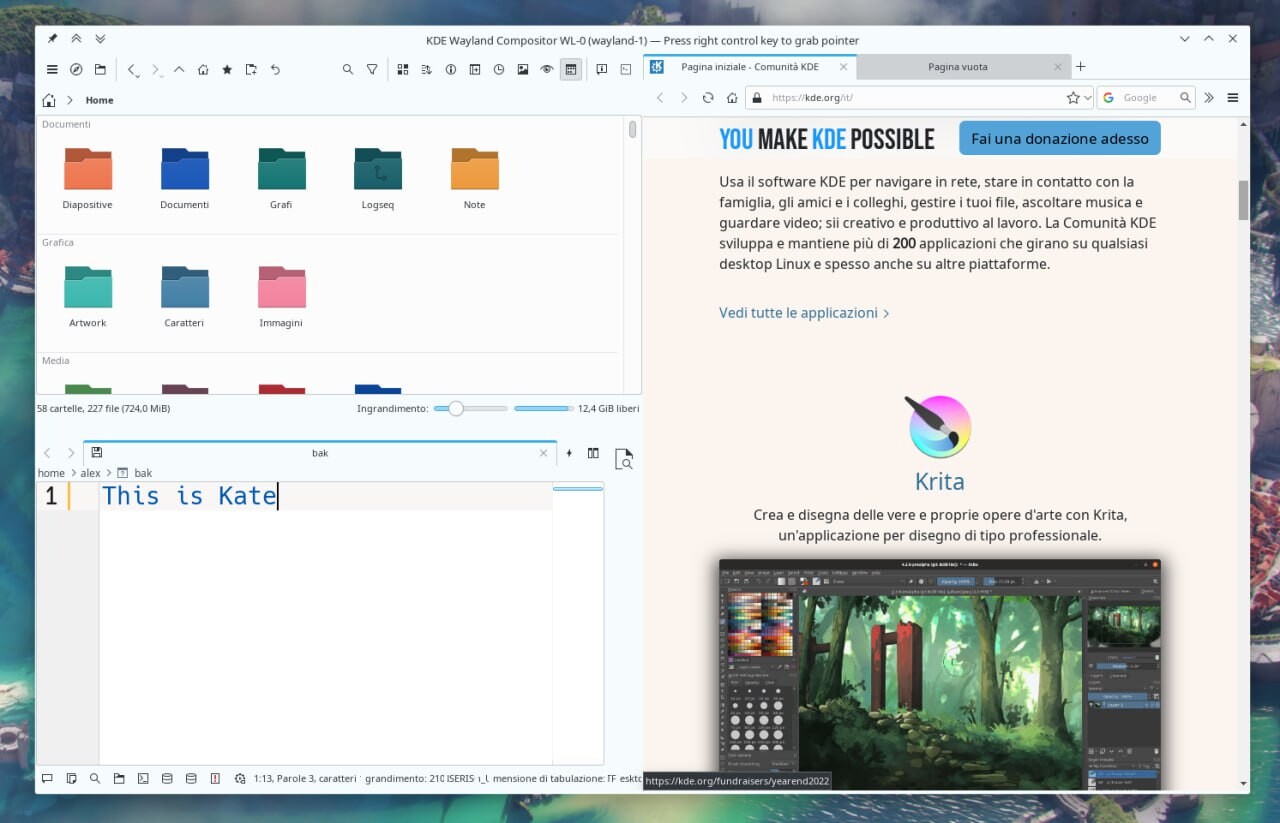Click the free disk space bar in Dolphin
This screenshot has width=1280, height=823.
point(543,408)
